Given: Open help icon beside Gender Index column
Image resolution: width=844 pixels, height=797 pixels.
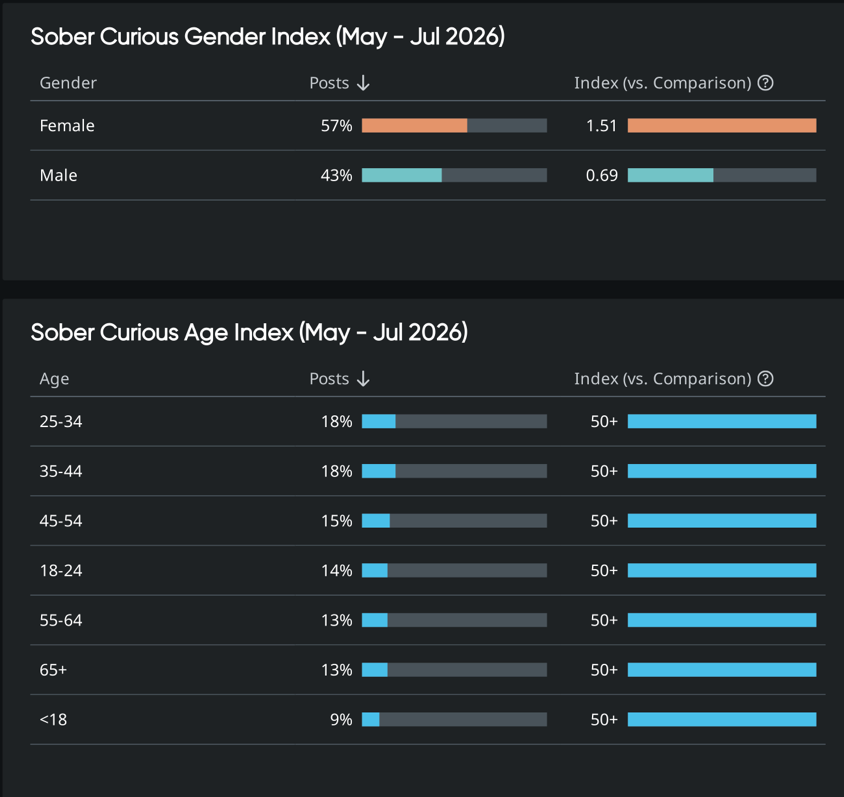Looking at the screenshot, I should (x=765, y=83).
